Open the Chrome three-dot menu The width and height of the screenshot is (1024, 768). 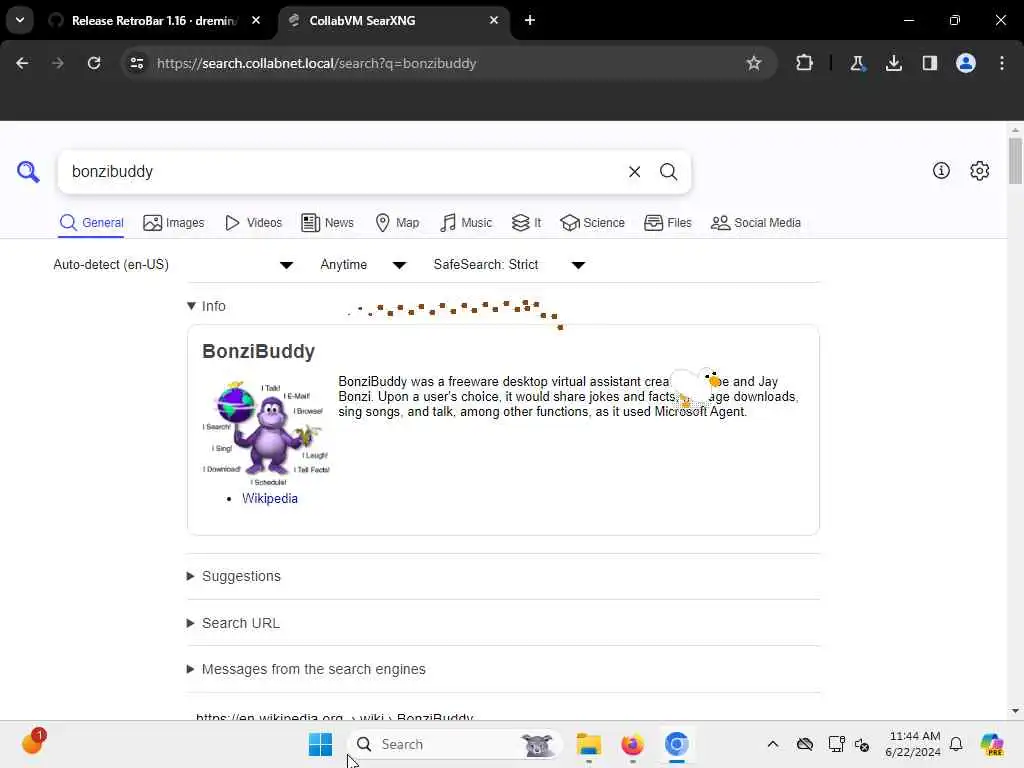point(1002,63)
